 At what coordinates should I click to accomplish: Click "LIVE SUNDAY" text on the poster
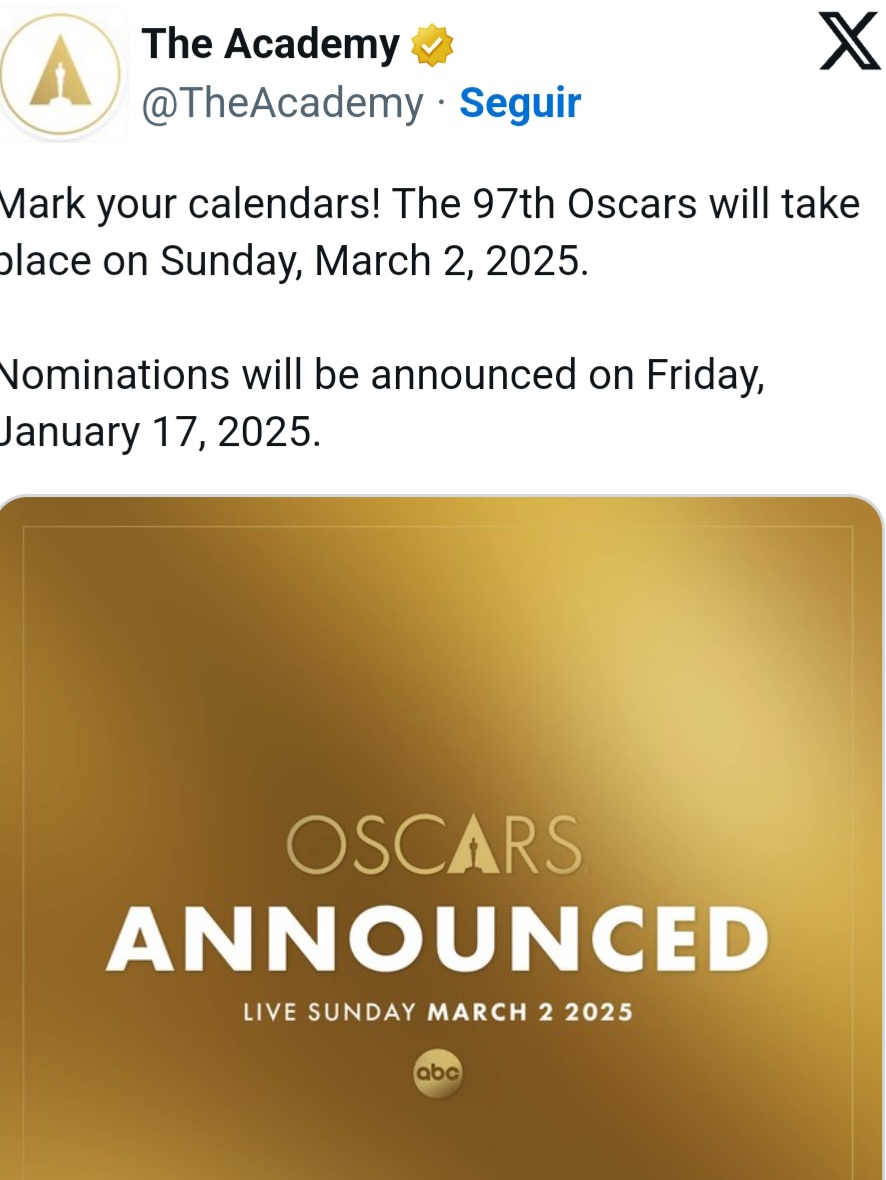click(x=329, y=1011)
